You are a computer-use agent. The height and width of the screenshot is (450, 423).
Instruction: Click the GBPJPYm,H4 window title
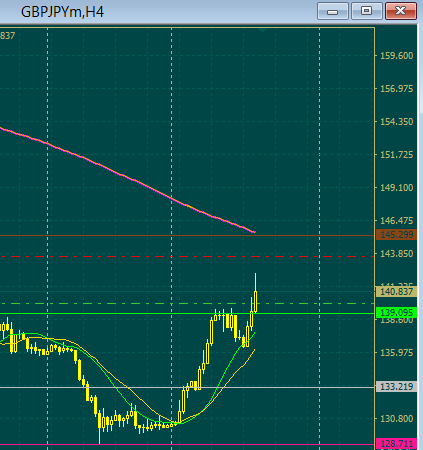[62, 12]
